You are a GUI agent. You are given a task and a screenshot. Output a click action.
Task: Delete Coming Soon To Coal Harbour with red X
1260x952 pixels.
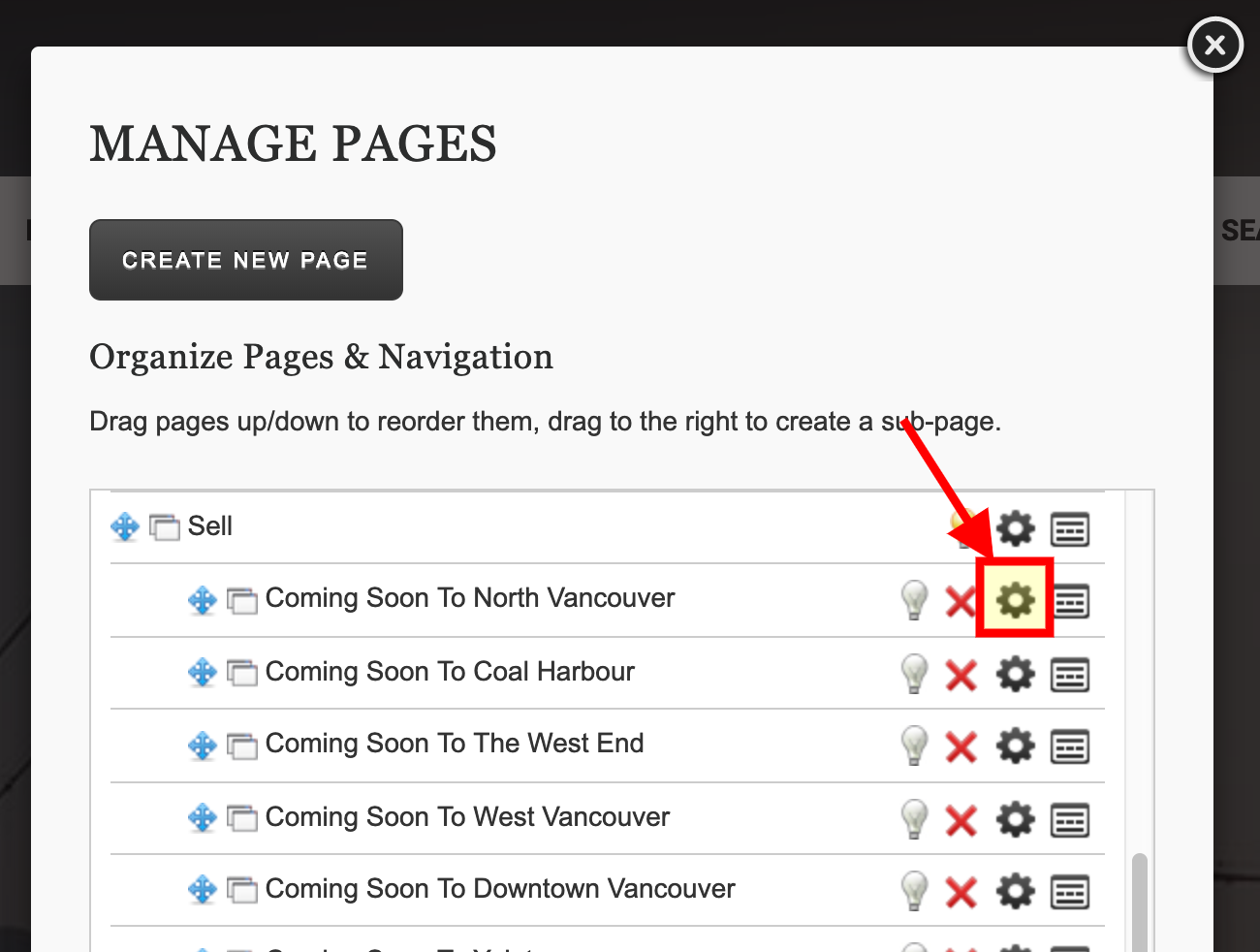coord(961,675)
